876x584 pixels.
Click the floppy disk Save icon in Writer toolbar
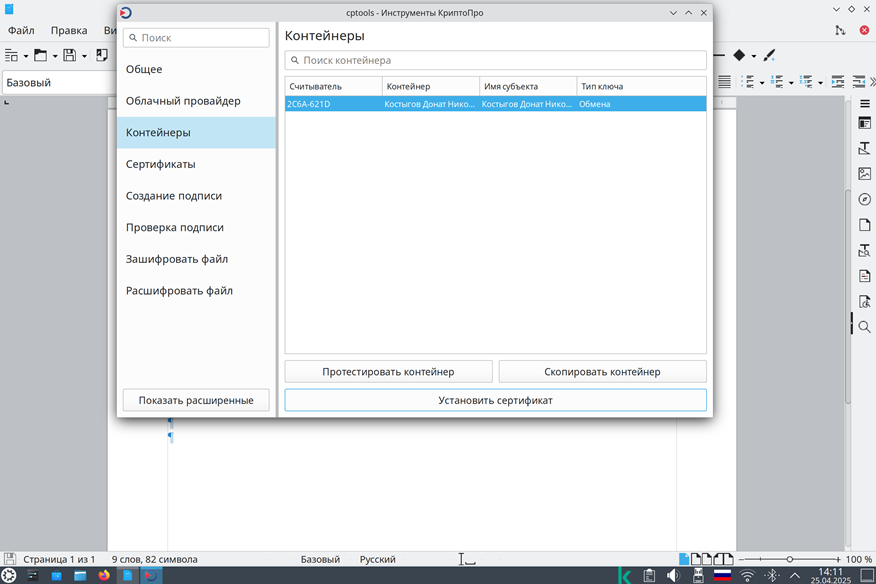pos(69,55)
